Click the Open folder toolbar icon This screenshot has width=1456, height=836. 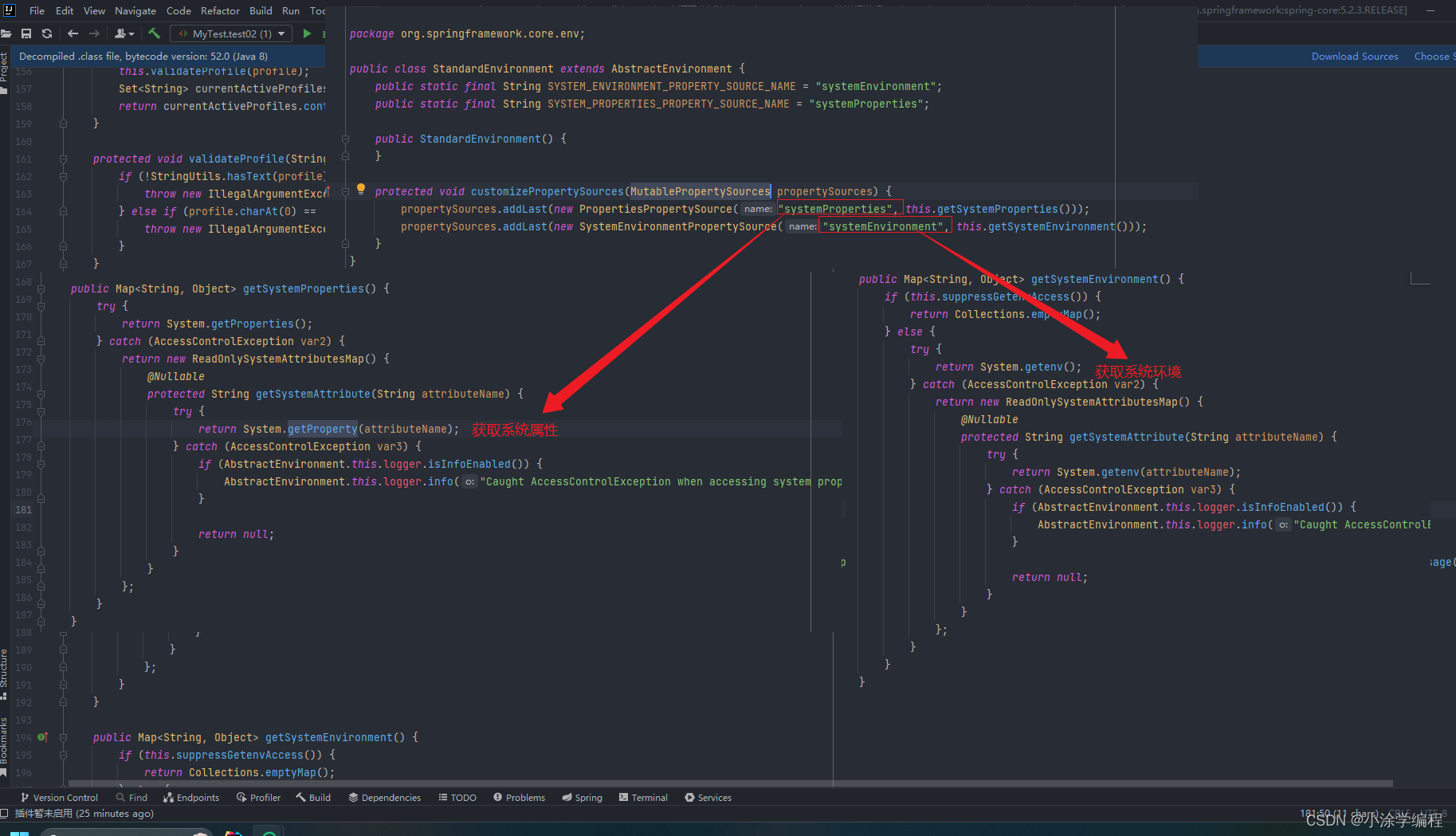[6, 33]
